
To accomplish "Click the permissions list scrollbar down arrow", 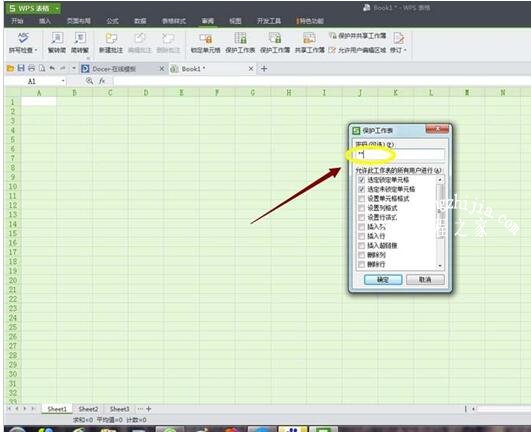I will [440, 266].
